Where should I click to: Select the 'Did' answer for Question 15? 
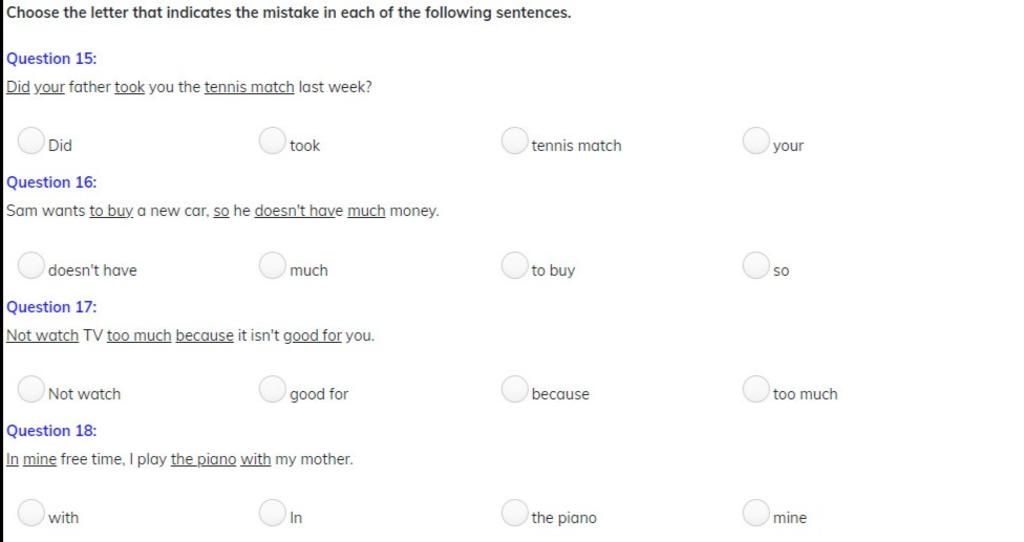pyautogui.click(x=32, y=142)
